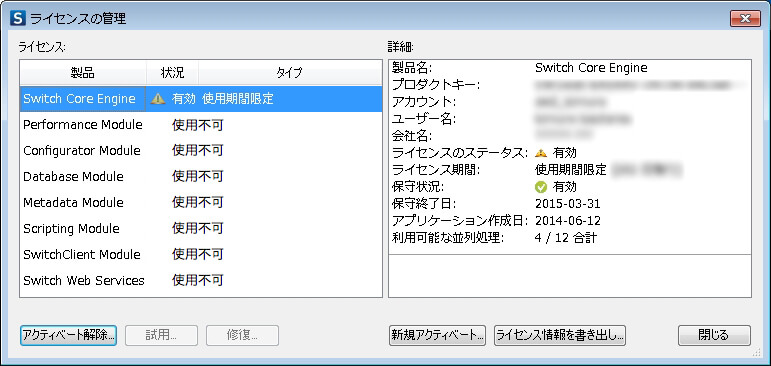Click warning icon beside ライセンスのステータス
Screen dimensions: 771x366
[541, 152]
